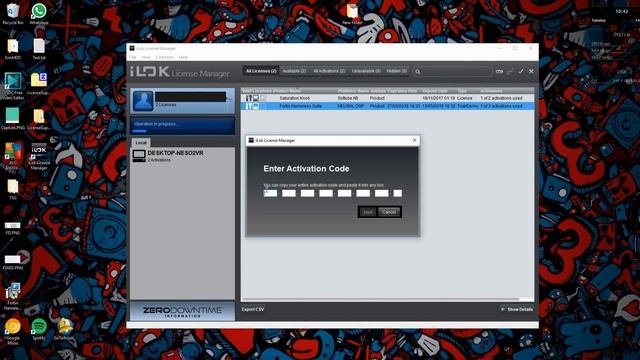The image size is (640, 360).
Task: Click Next in activation code dialog
Action: point(367,212)
